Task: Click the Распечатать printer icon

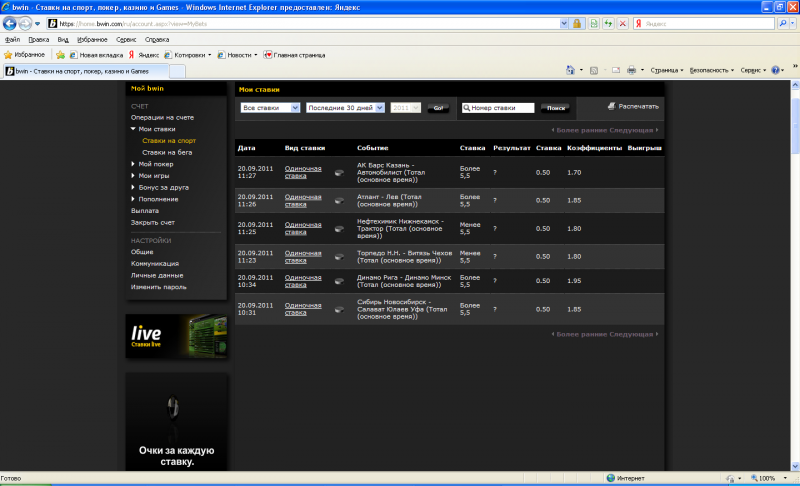Action: [x=611, y=106]
